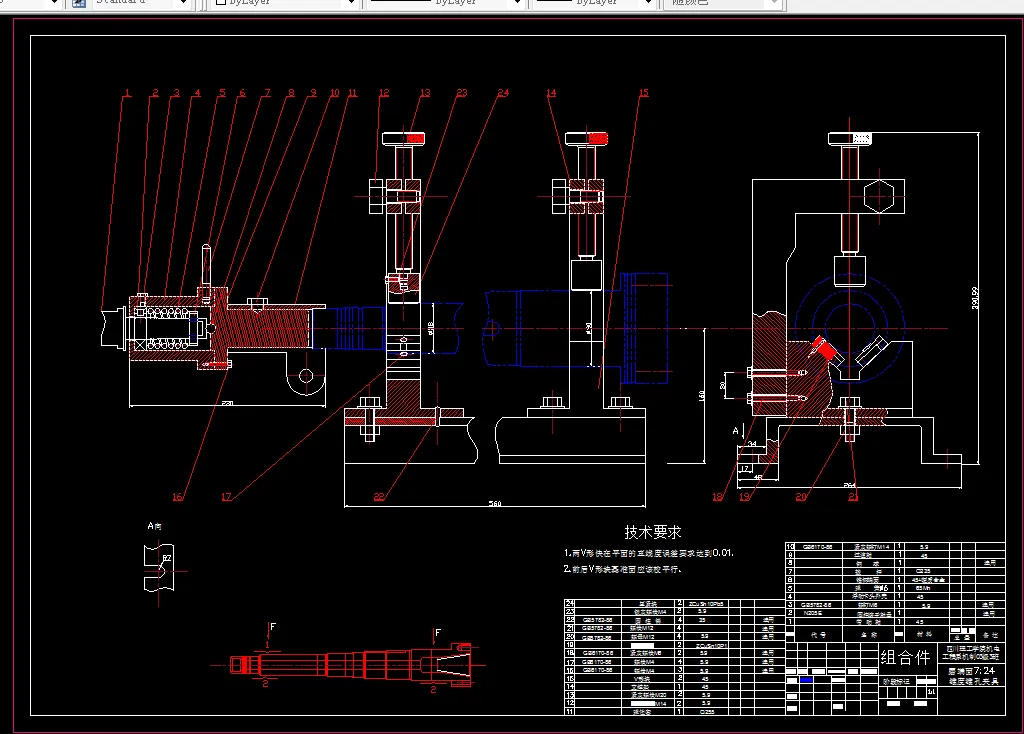
Task: Click the 备注 column header
Action: click(x=990, y=635)
